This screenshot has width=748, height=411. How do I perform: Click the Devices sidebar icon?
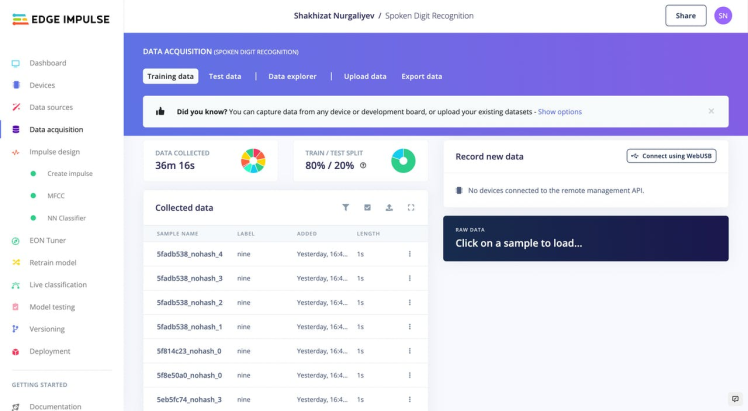click(x=16, y=85)
